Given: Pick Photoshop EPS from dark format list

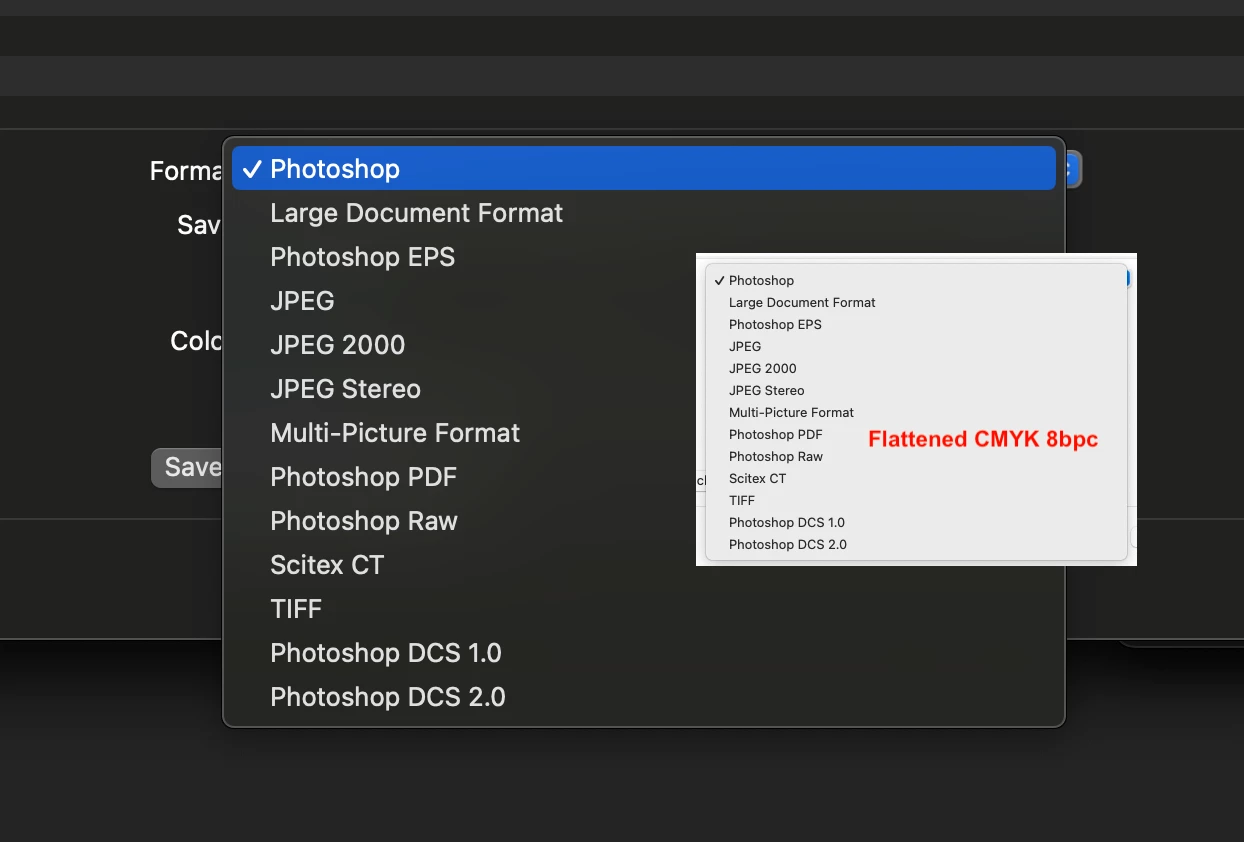Looking at the screenshot, I should tap(644, 257).
